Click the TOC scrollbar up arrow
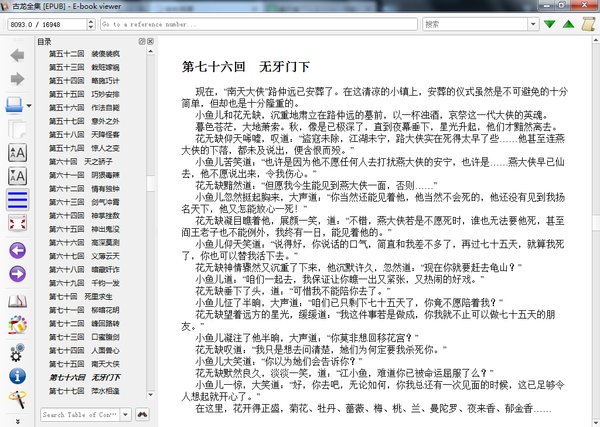The width and height of the screenshot is (600, 427). tap(150, 51)
